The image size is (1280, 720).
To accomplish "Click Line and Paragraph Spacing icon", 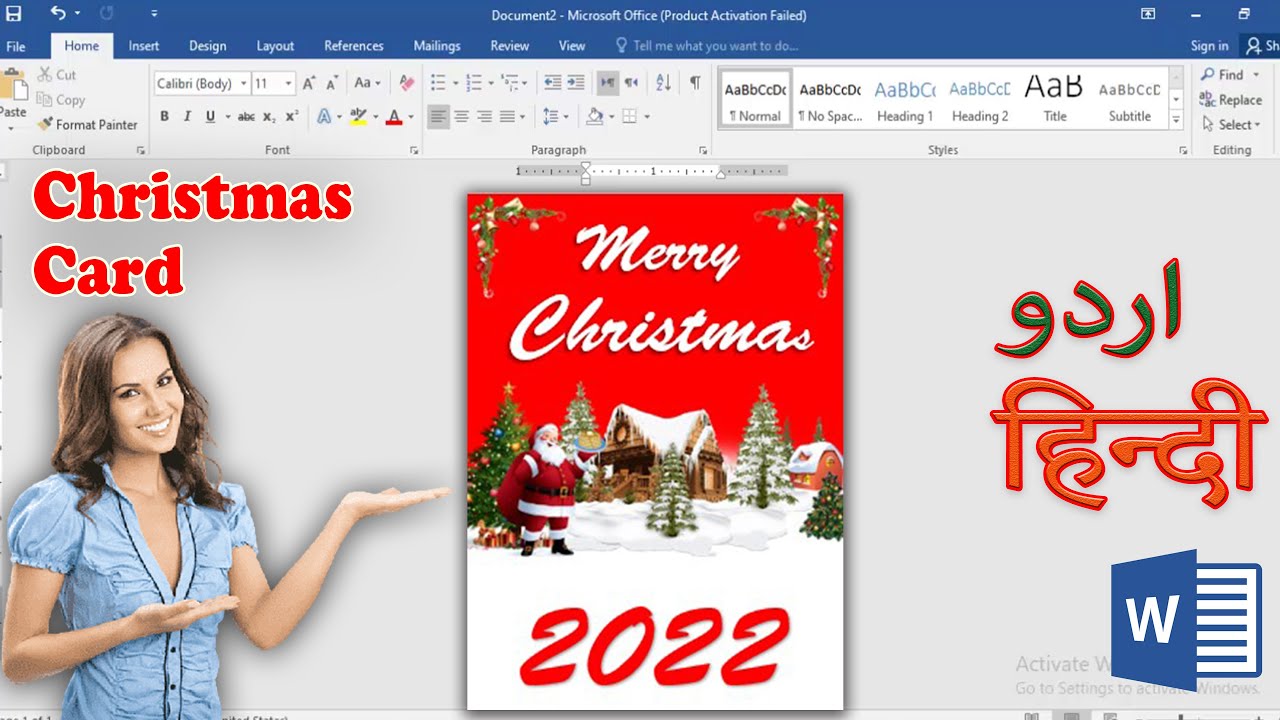I will (x=551, y=117).
